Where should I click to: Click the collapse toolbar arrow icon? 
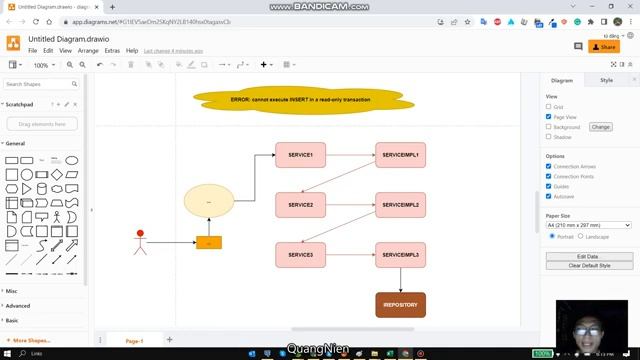pyautogui.click(x=630, y=64)
